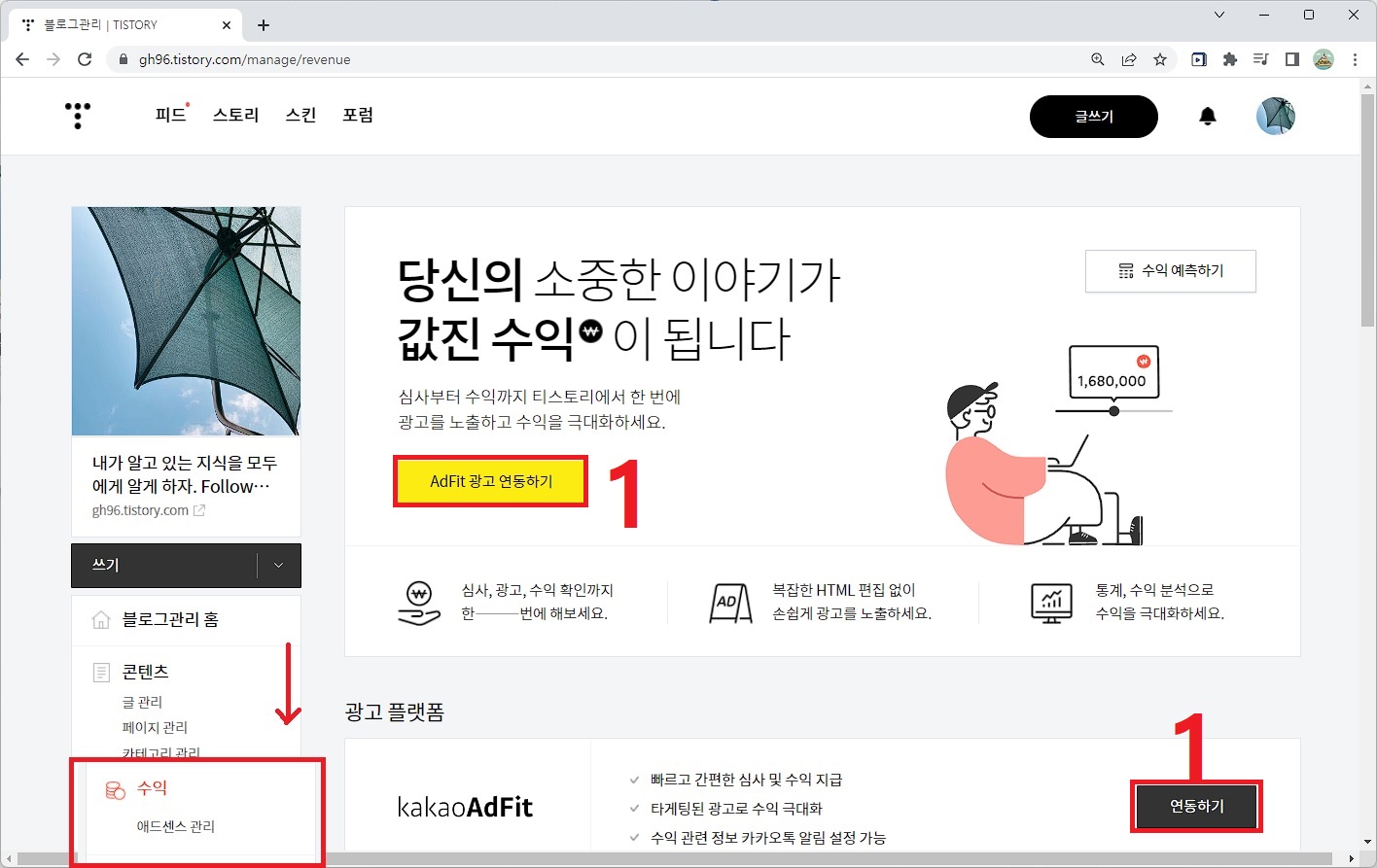Open the 피드 menu
The width and height of the screenshot is (1377, 868).
[x=171, y=115]
